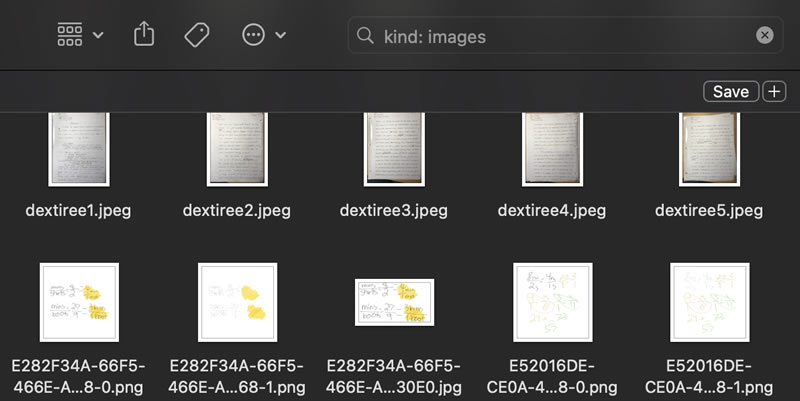Add a search criterion with plus button
The width and height of the screenshot is (800, 401).
(774, 92)
